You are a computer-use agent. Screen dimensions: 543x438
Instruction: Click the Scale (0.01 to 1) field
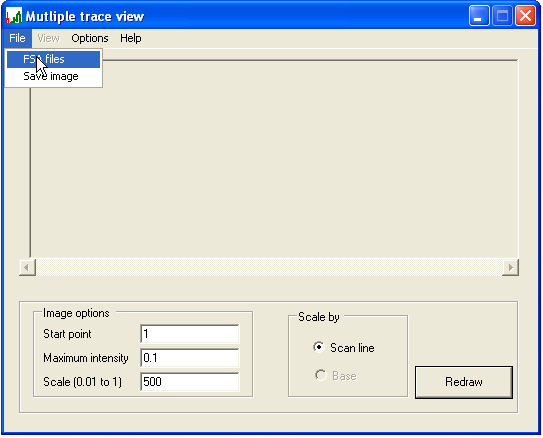coord(190,382)
